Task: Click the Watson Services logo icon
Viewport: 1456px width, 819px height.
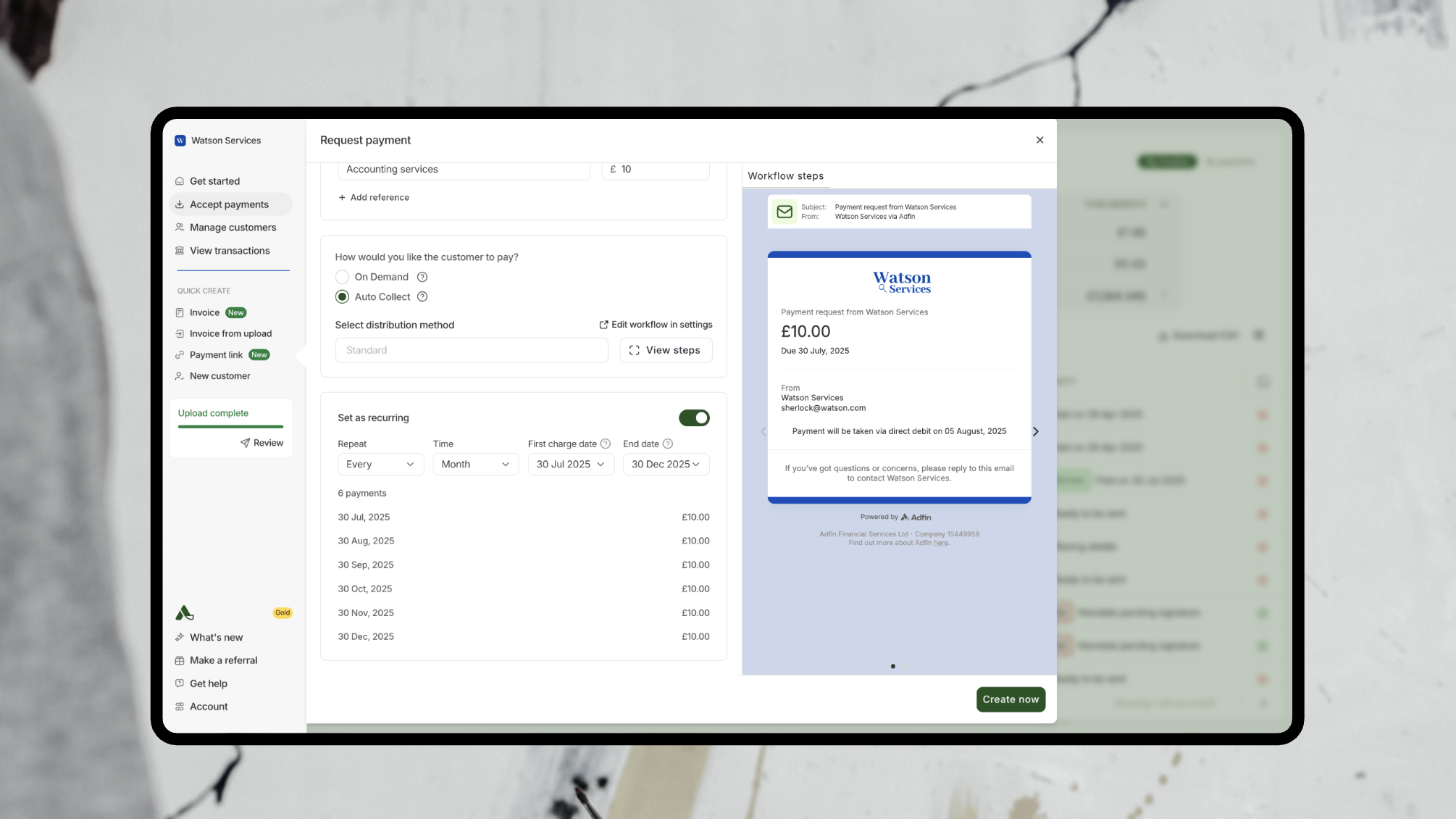Action: tap(180, 141)
